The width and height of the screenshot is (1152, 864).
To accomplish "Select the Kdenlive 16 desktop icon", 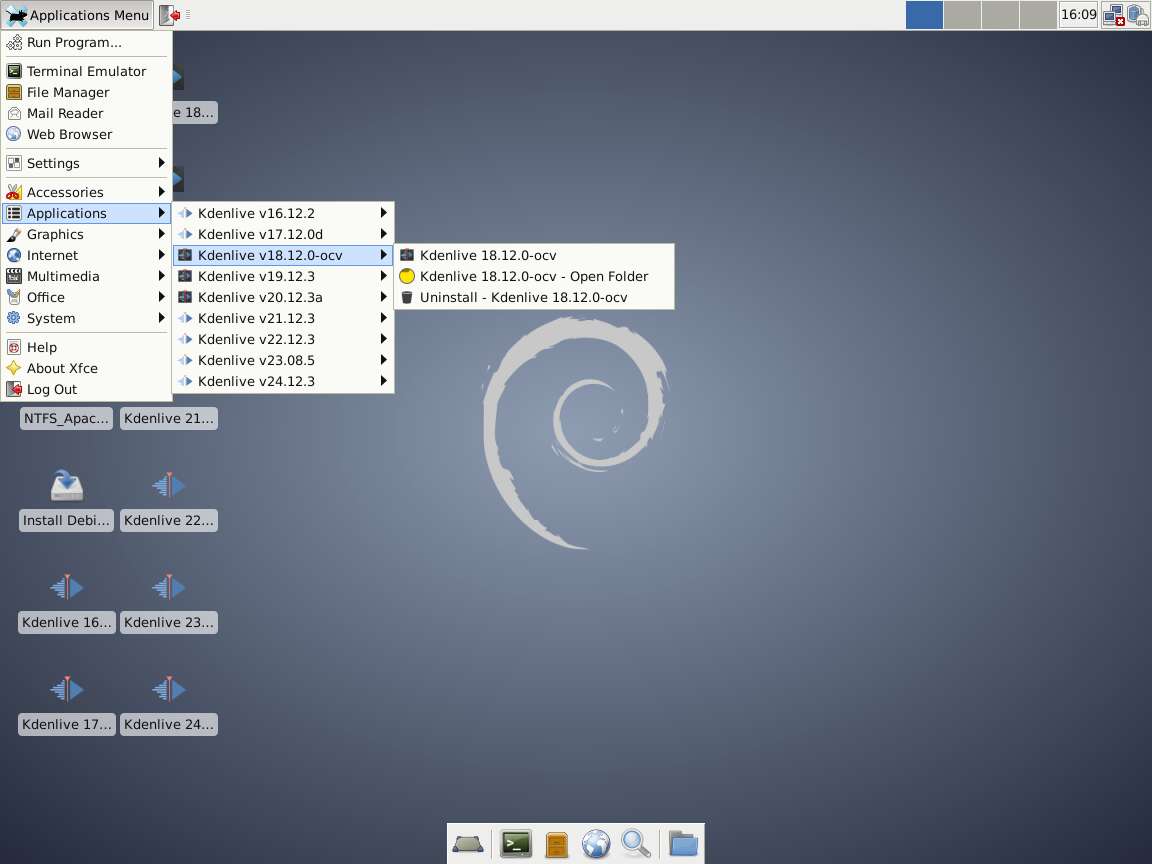I will 67,587.
